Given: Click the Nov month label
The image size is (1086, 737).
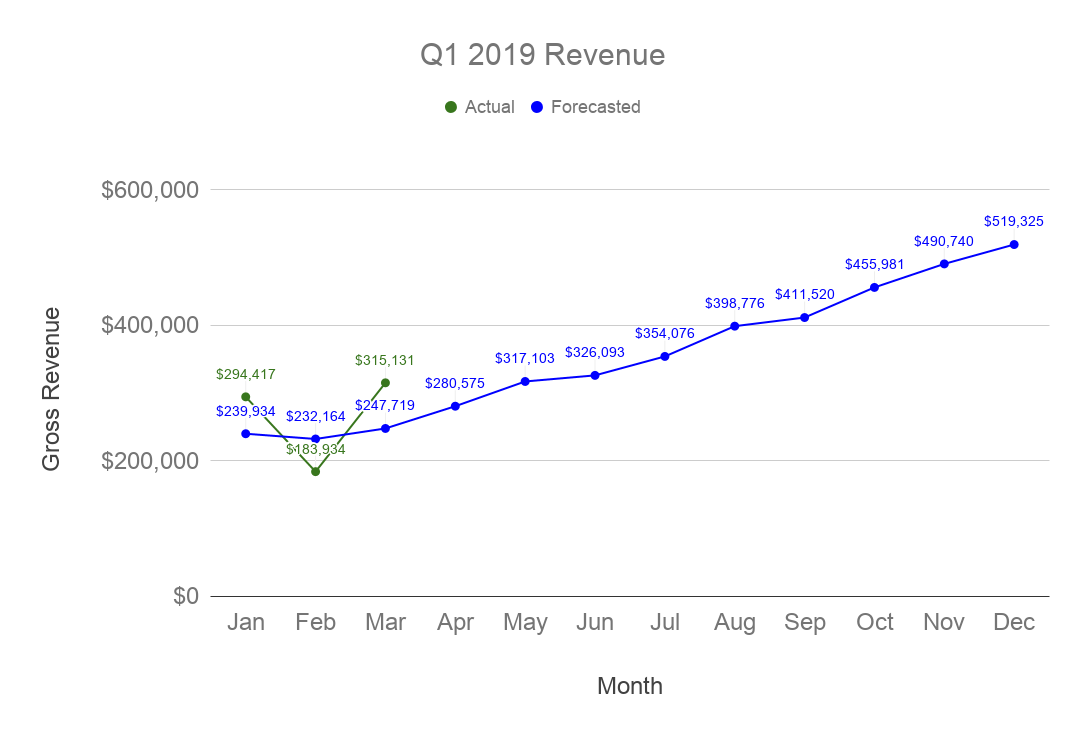Looking at the screenshot, I should tap(944, 622).
